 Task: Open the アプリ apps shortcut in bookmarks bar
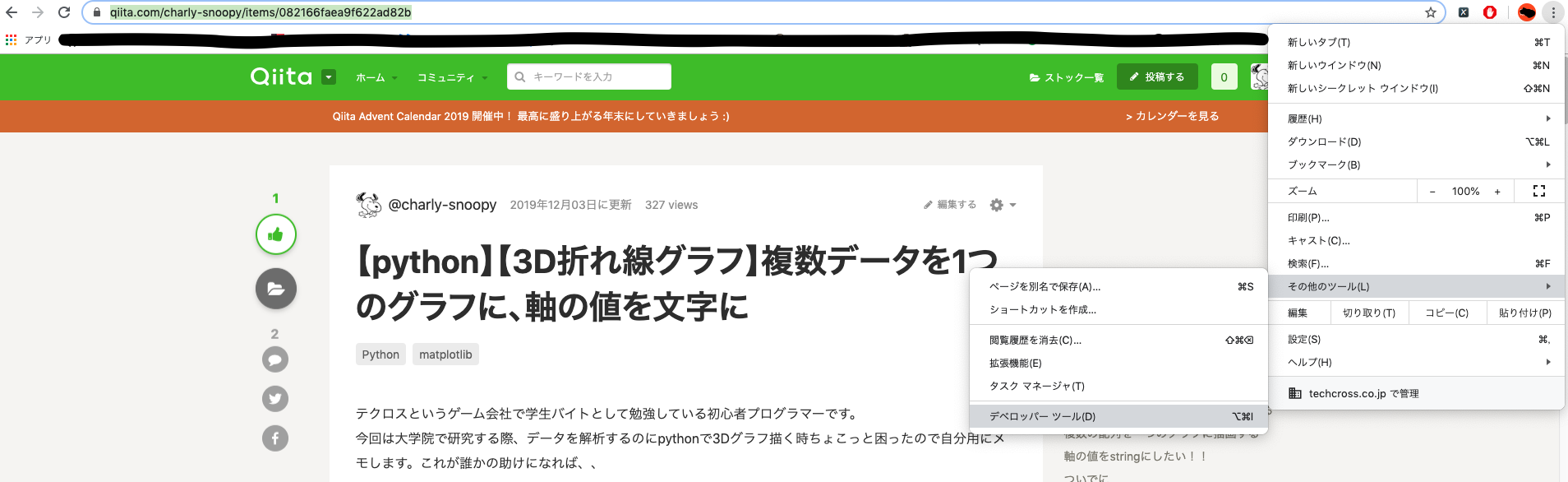coord(28,39)
